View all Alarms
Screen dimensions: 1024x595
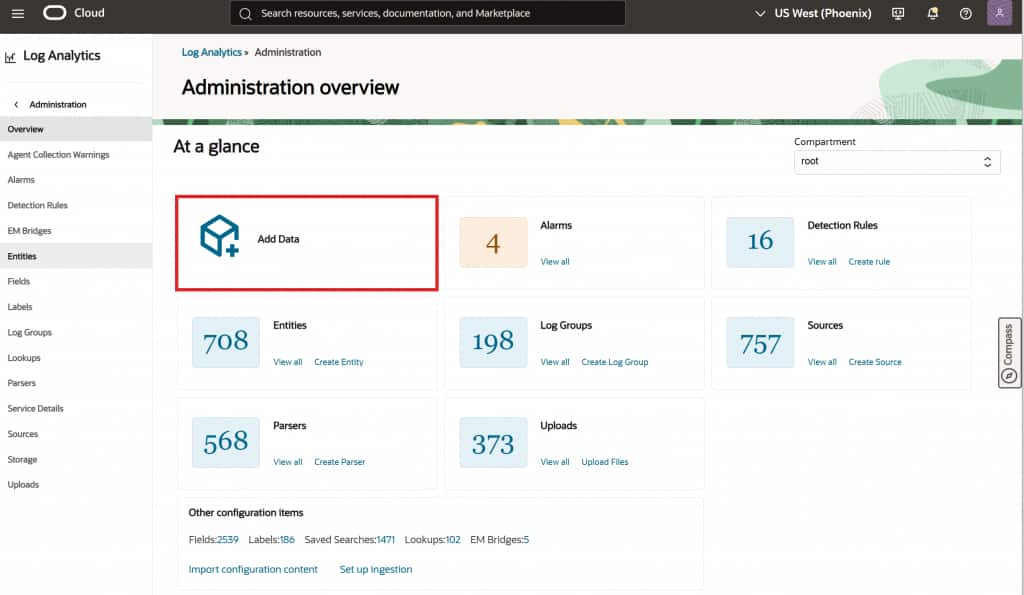click(x=554, y=262)
